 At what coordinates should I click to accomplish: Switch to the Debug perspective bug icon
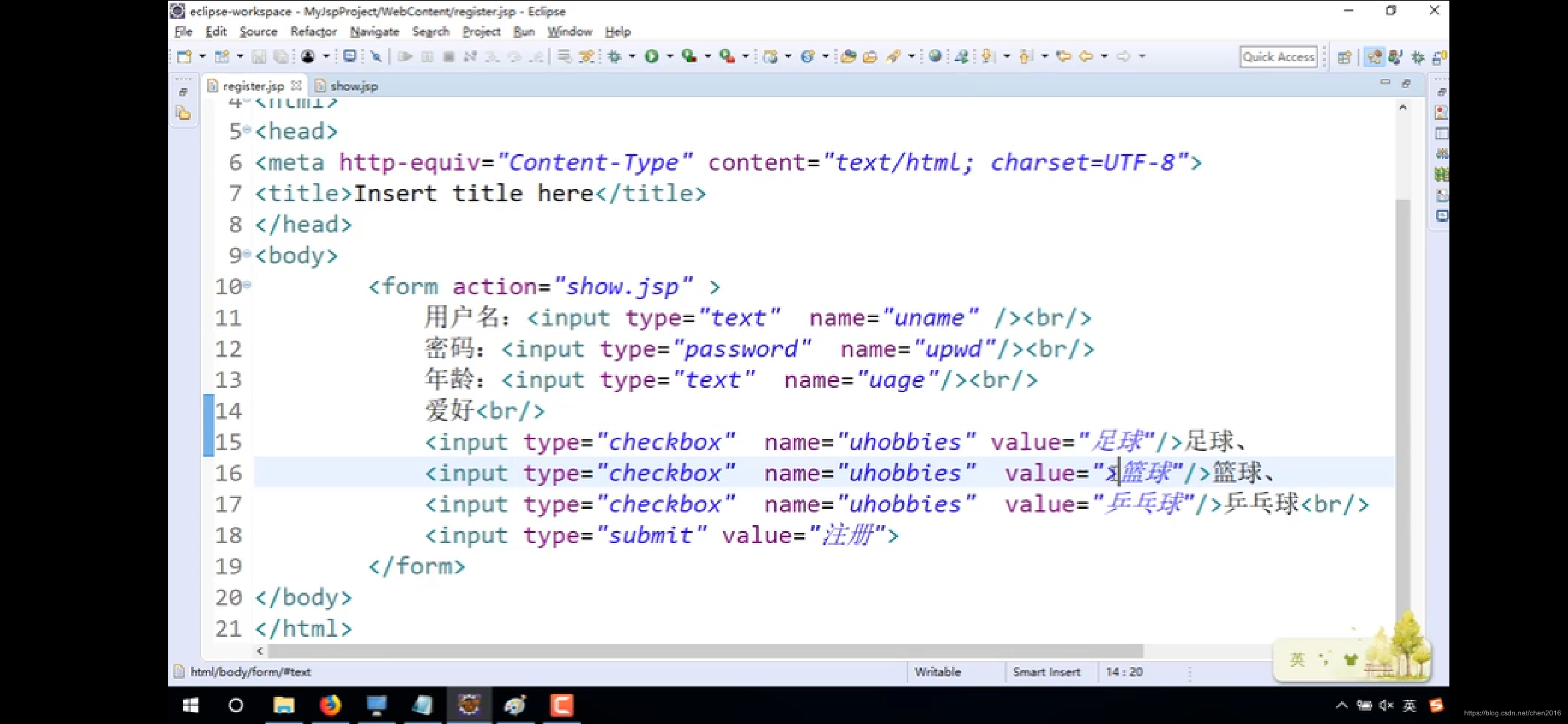point(1417,58)
